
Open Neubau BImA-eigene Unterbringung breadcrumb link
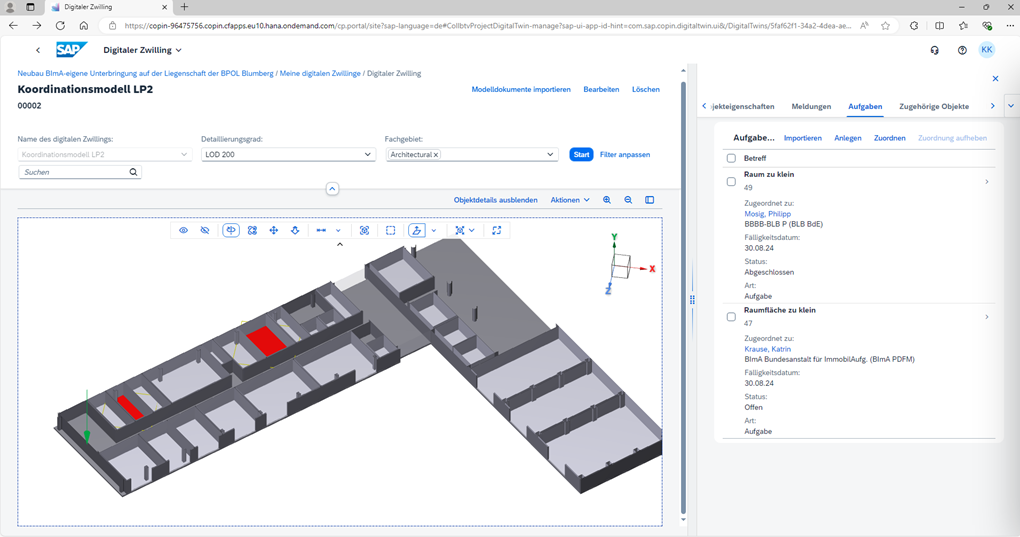pyautogui.click(x=146, y=73)
